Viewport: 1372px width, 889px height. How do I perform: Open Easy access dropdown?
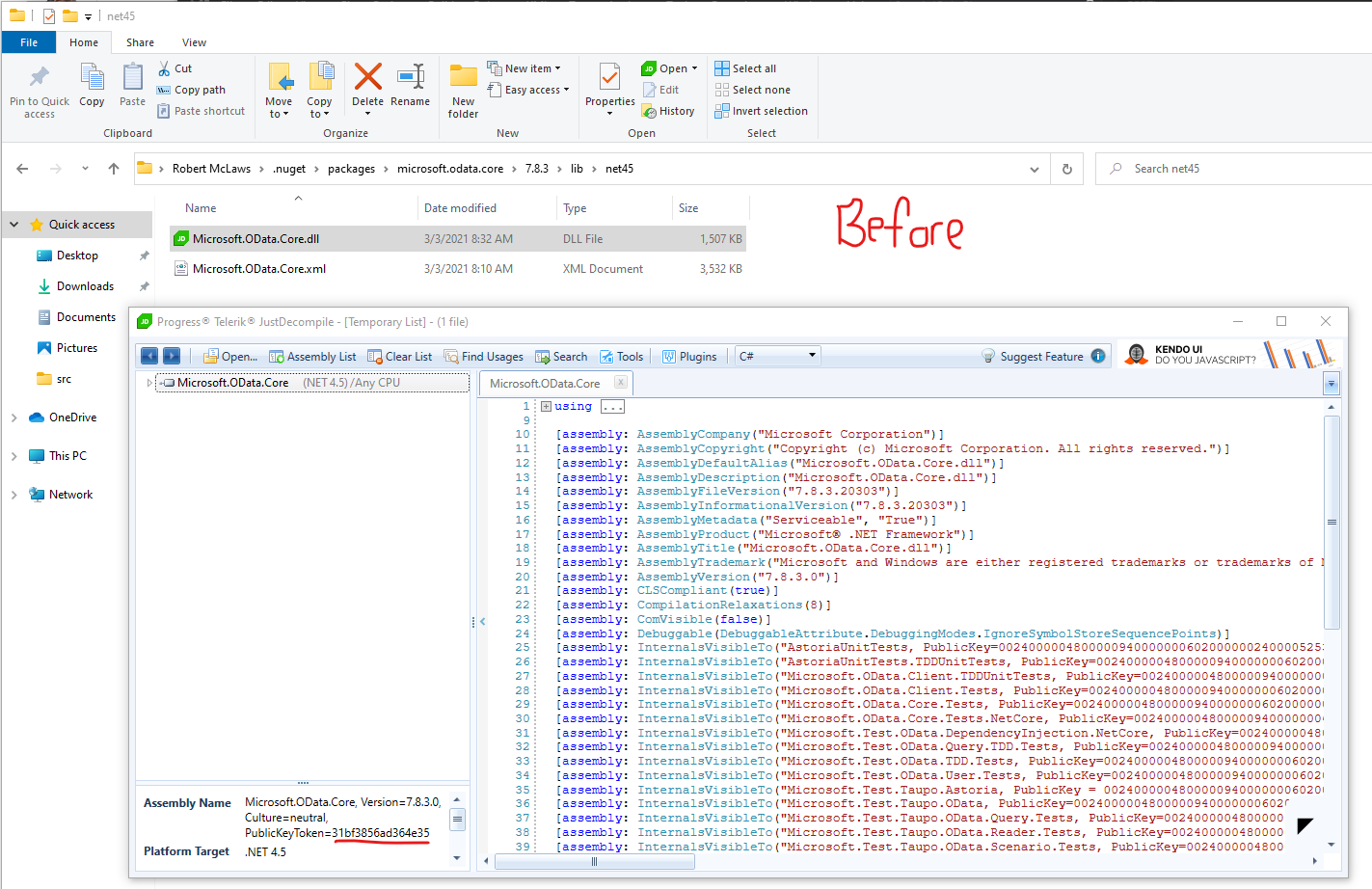tap(528, 90)
